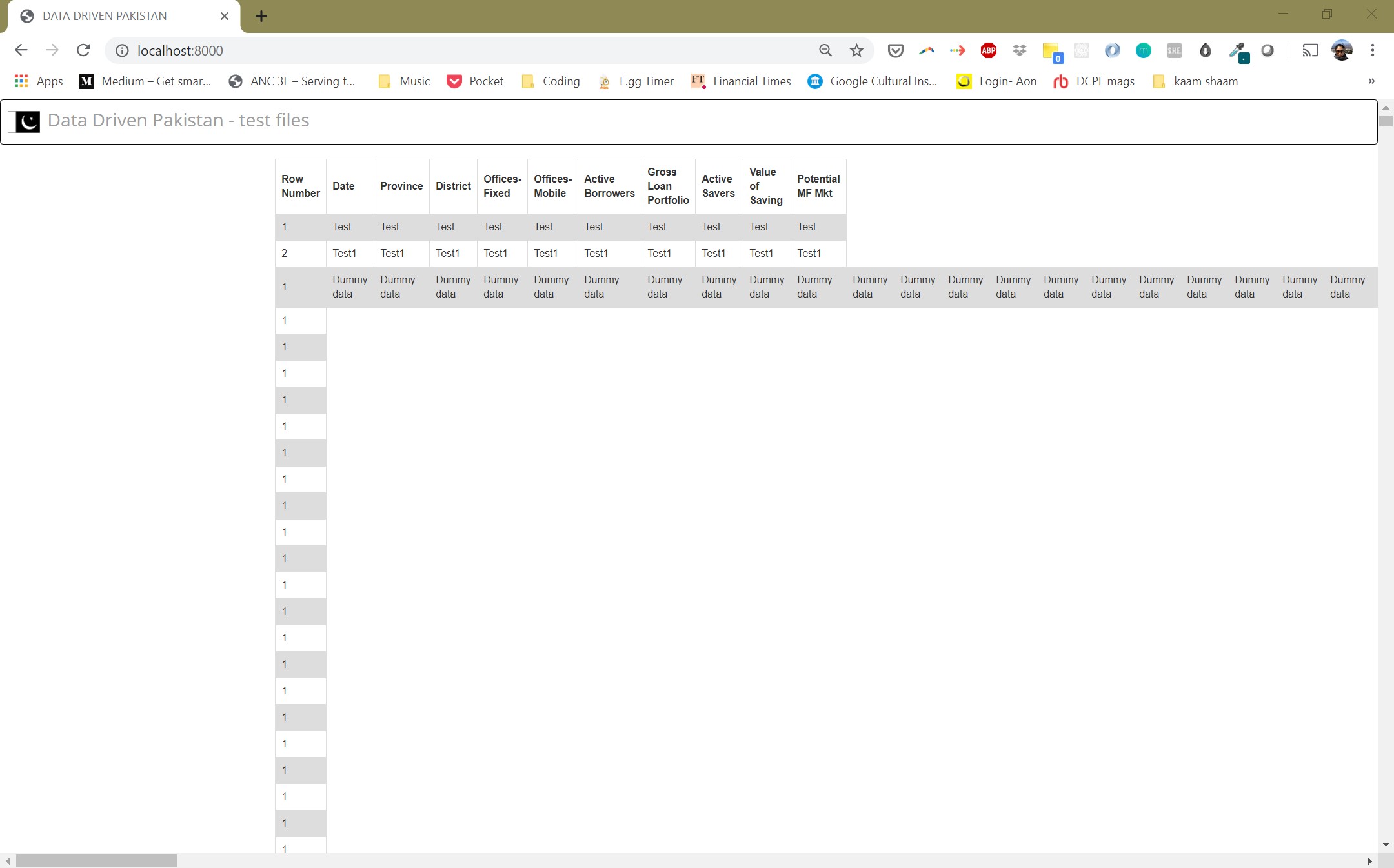Viewport: 1394px width, 868px height.
Task: Open a new browser tab
Action: [x=261, y=16]
